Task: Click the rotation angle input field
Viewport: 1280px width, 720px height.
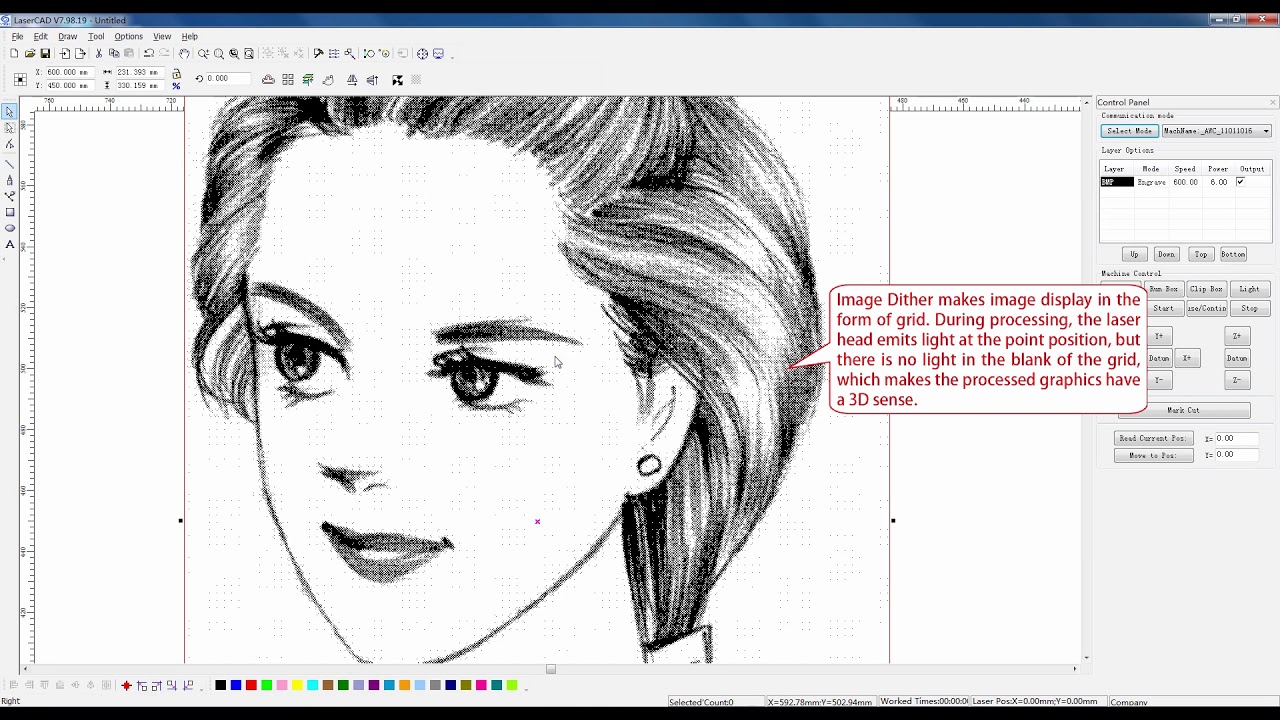Action: pos(227,78)
